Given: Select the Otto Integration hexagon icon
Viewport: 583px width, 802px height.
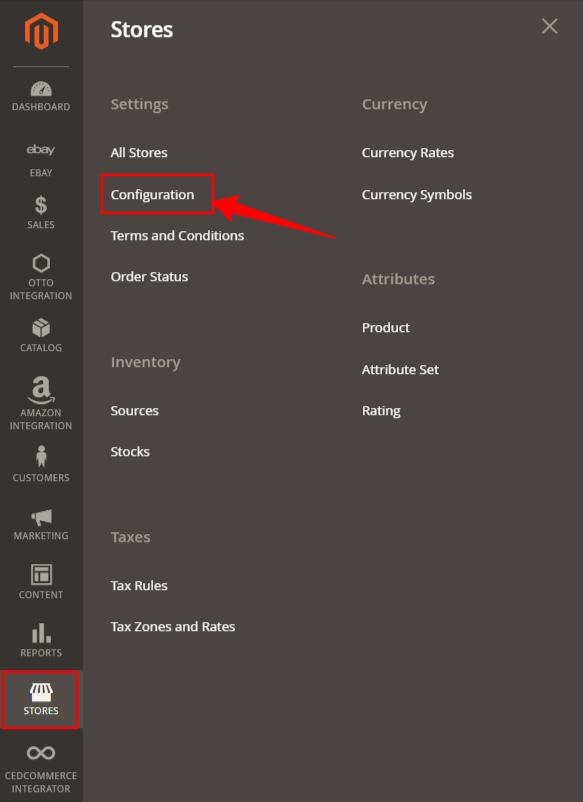Looking at the screenshot, I should [41, 263].
